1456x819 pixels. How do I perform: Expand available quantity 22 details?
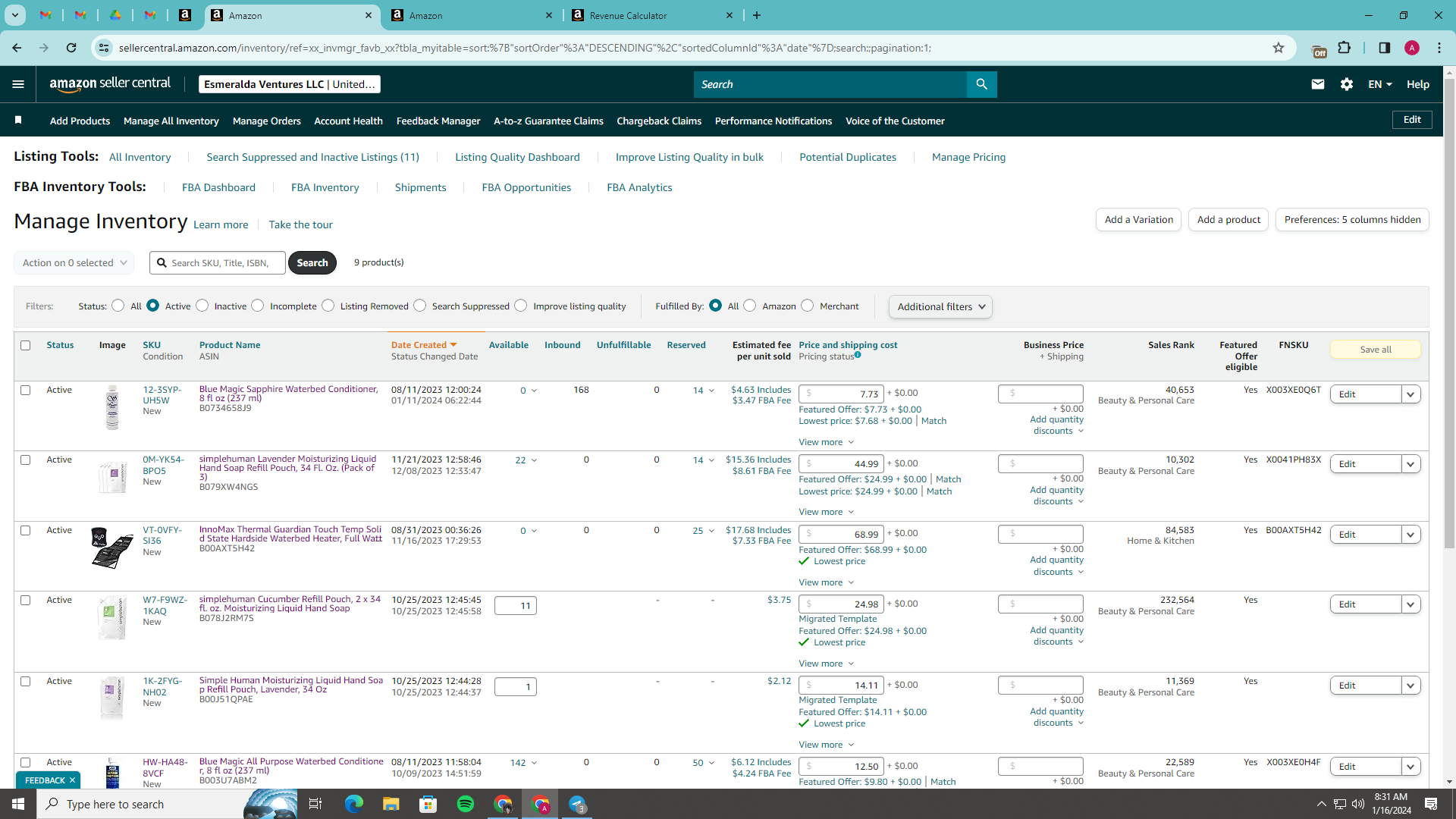pyautogui.click(x=526, y=460)
